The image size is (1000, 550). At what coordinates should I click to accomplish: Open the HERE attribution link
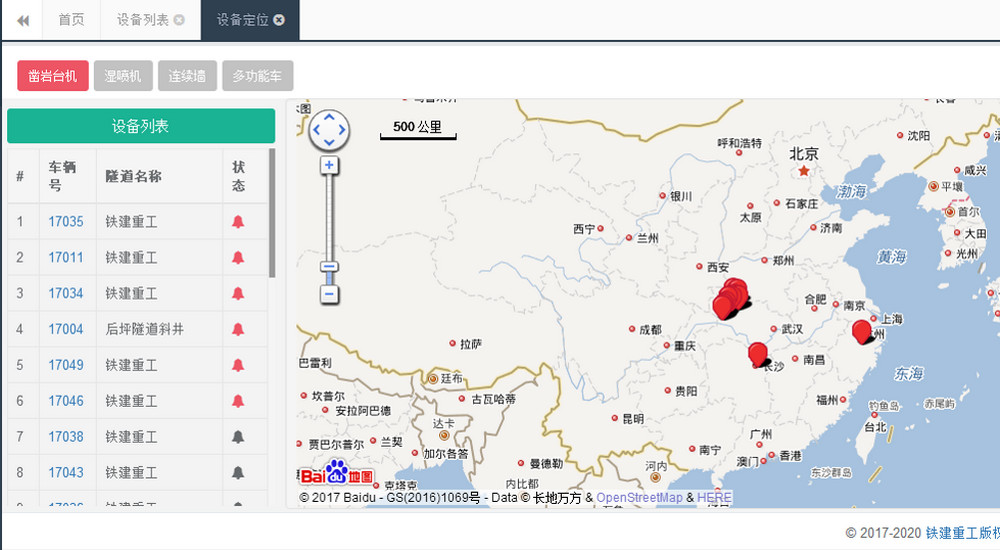(714, 498)
